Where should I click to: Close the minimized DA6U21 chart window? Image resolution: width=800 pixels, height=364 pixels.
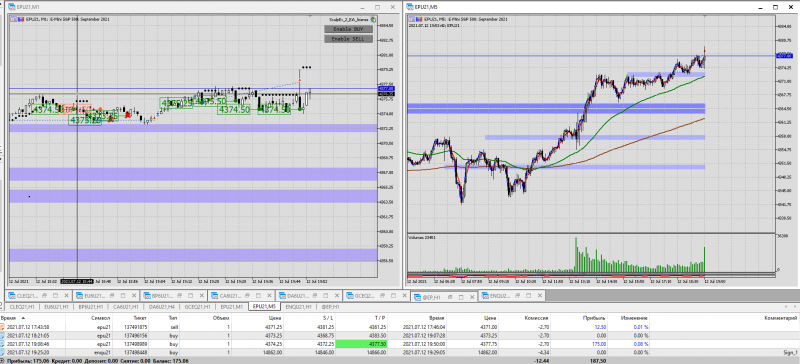coord(337,296)
